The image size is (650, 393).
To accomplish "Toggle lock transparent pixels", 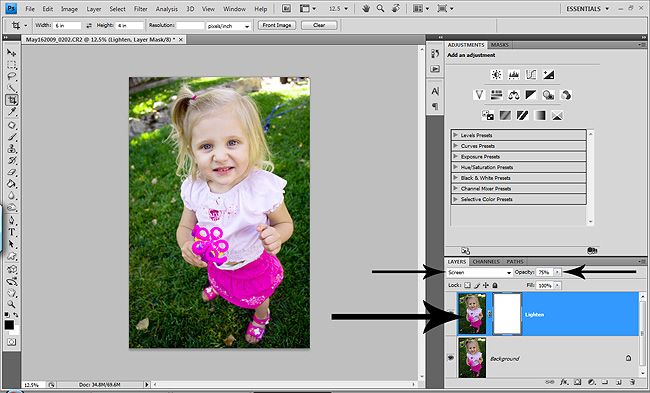I will tap(468, 285).
